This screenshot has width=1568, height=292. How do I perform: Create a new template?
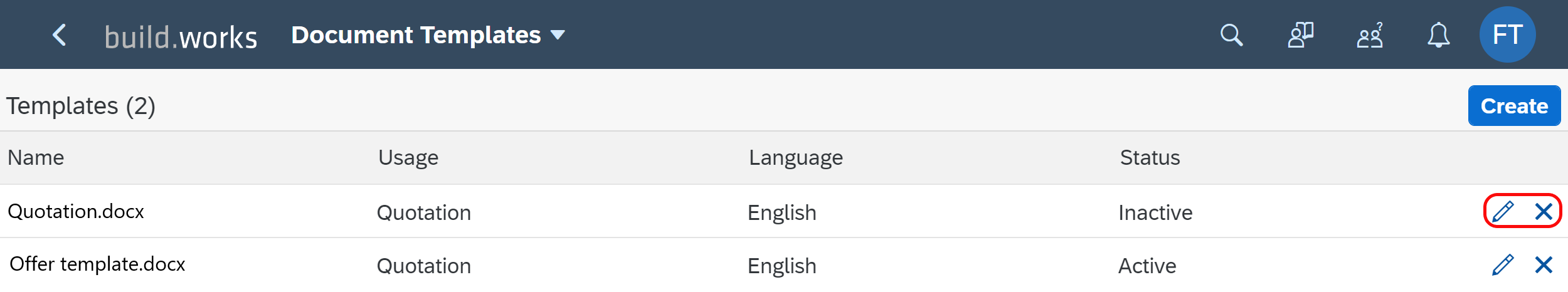click(x=1514, y=106)
